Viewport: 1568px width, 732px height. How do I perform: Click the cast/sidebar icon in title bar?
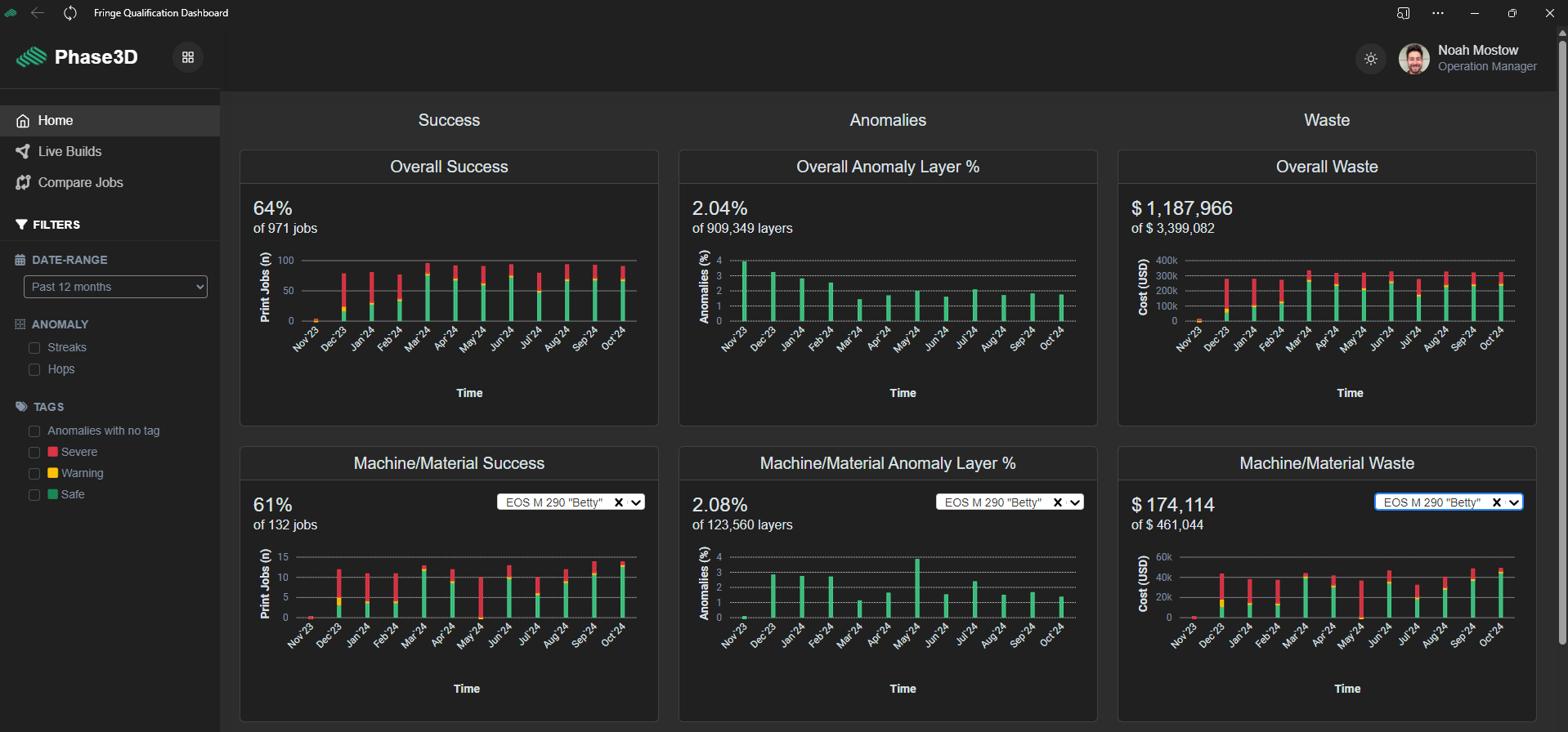point(1404,13)
